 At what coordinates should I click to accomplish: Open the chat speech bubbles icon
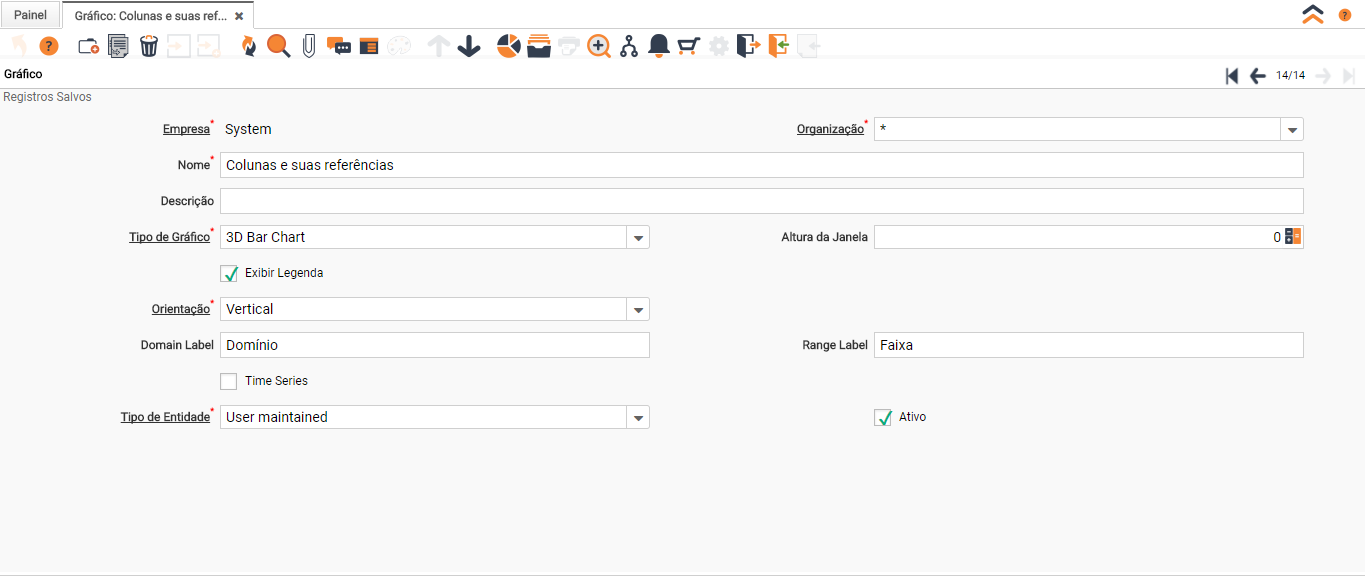(x=339, y=46)
